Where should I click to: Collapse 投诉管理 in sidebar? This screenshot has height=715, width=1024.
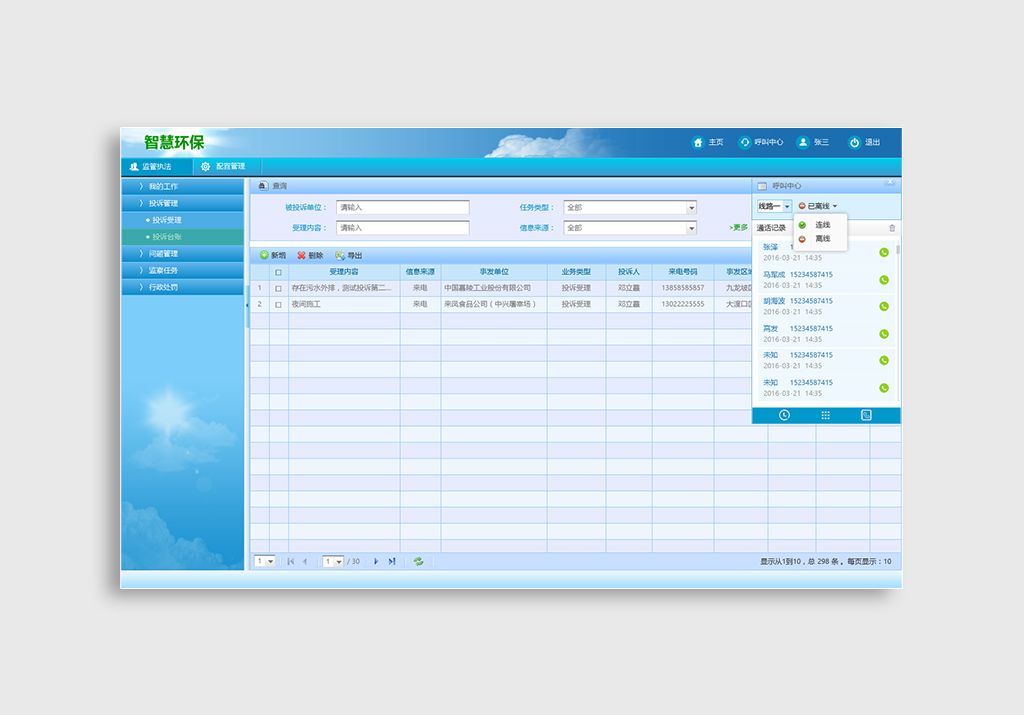pos(183,204)
